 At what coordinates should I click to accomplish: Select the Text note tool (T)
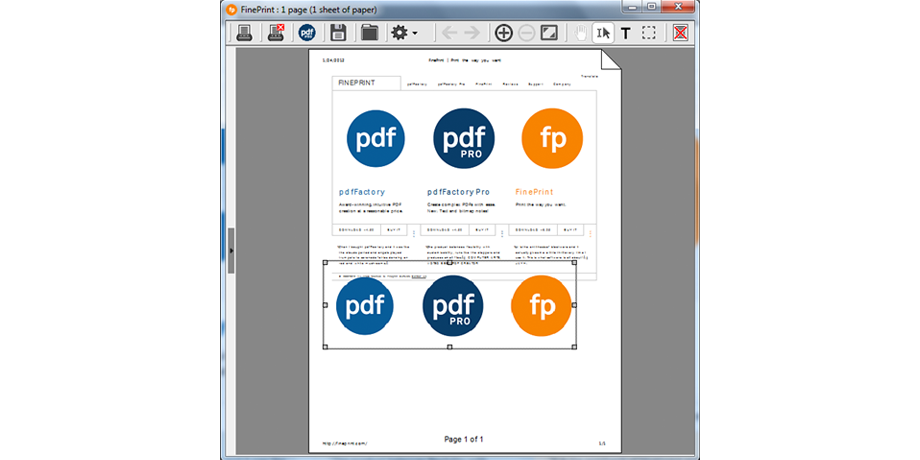[625, 33]
